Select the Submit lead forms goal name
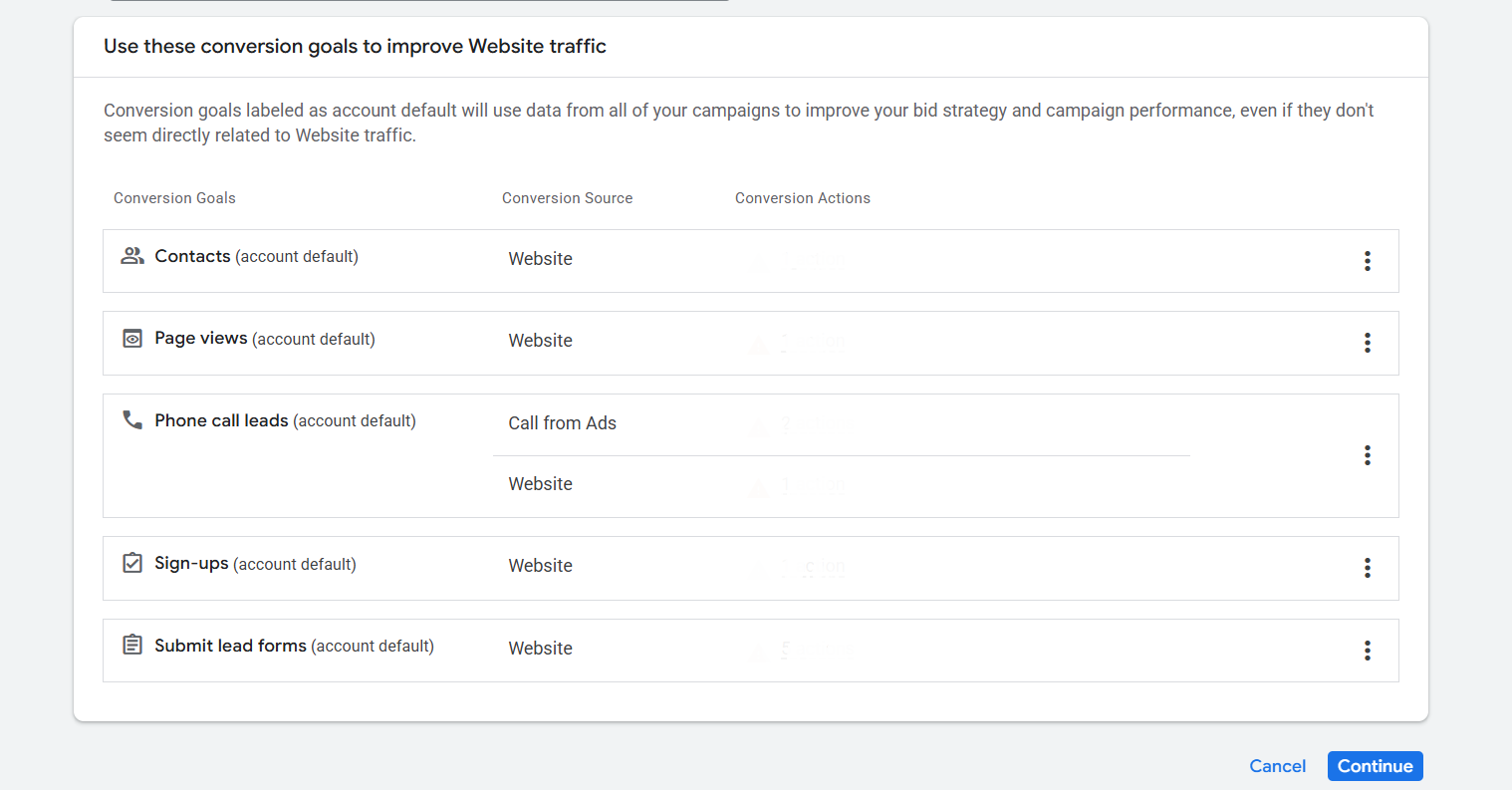 230,646
